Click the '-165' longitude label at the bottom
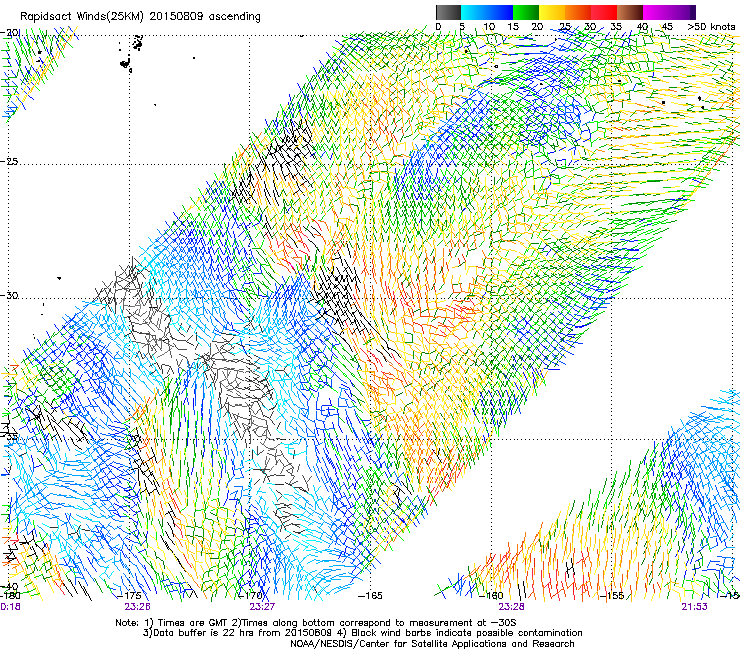The image size is (740, 650). pos(370,596)
